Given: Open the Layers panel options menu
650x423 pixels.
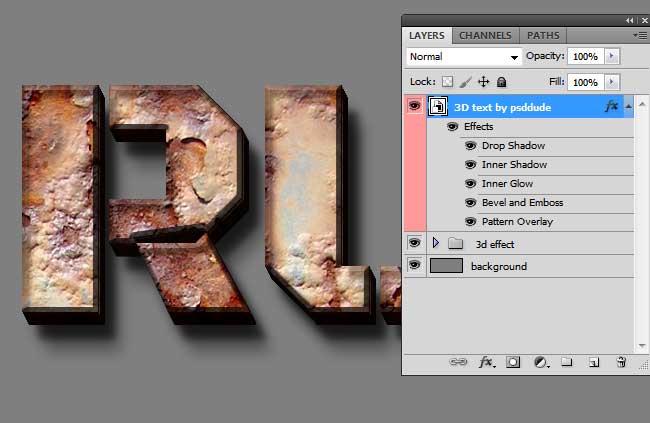Looking at the screenshot, I should [x=640, y=35].
